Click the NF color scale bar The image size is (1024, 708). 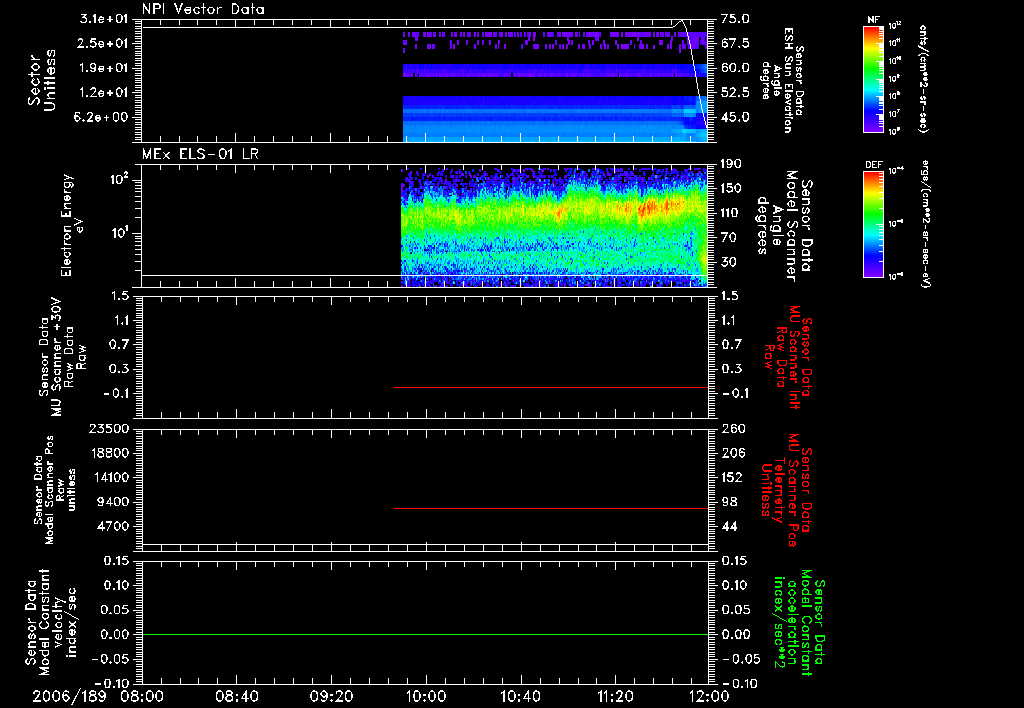pyautogui.click(x=873, y=78)
